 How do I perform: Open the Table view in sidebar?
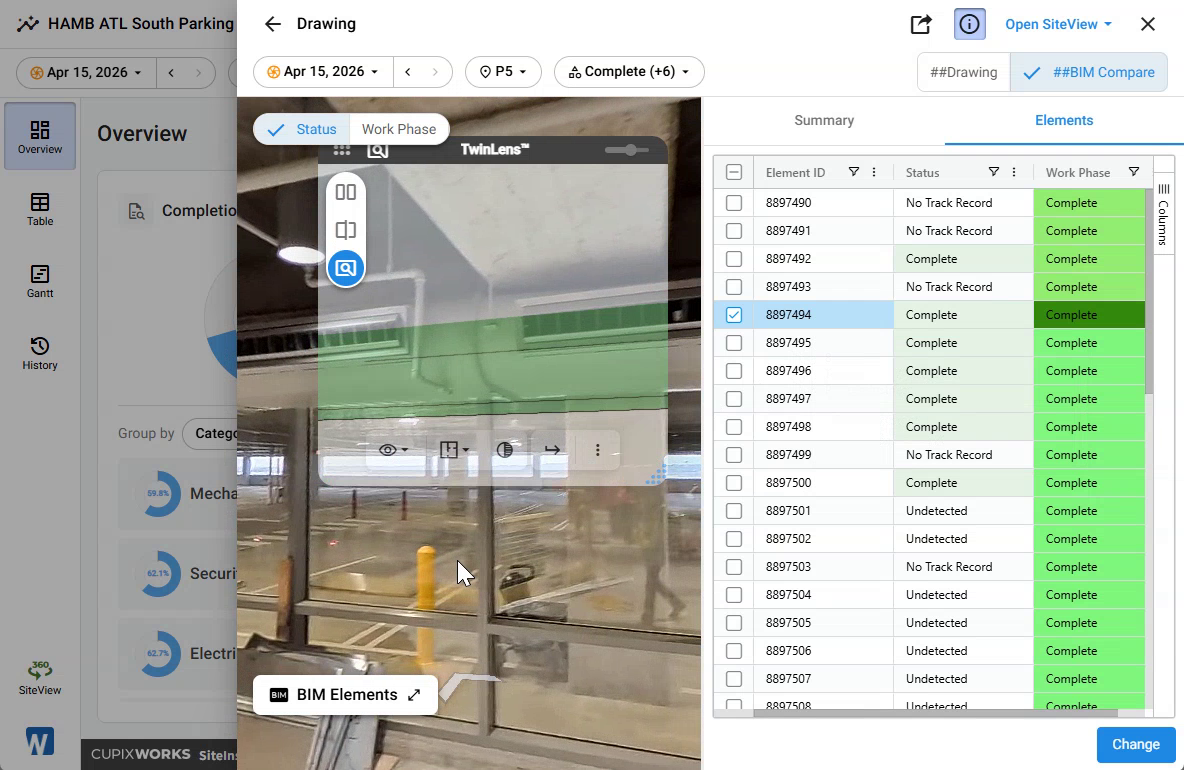[x=40, y=209]
